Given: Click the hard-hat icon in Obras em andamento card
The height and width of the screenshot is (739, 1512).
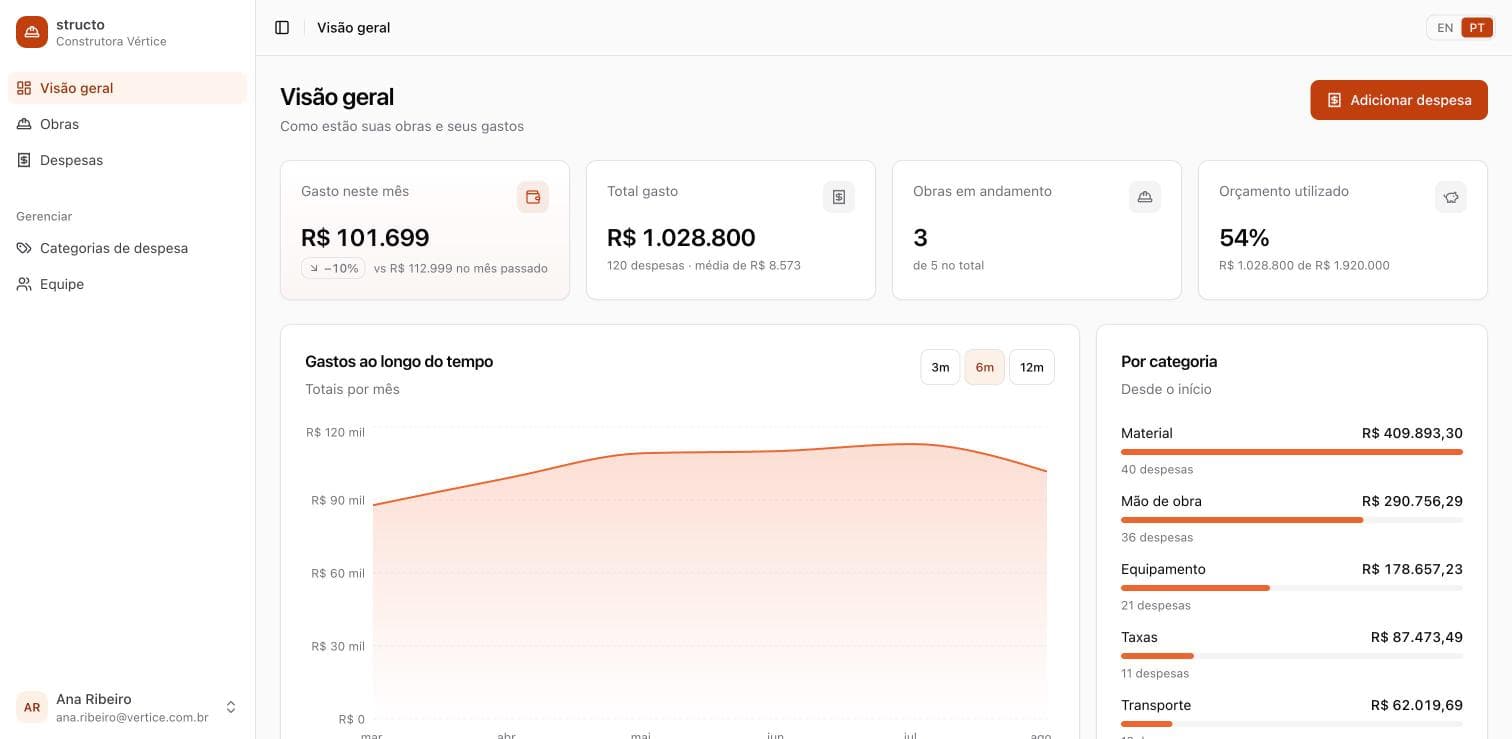Looking at the screenshot, I should point(1145,197).
